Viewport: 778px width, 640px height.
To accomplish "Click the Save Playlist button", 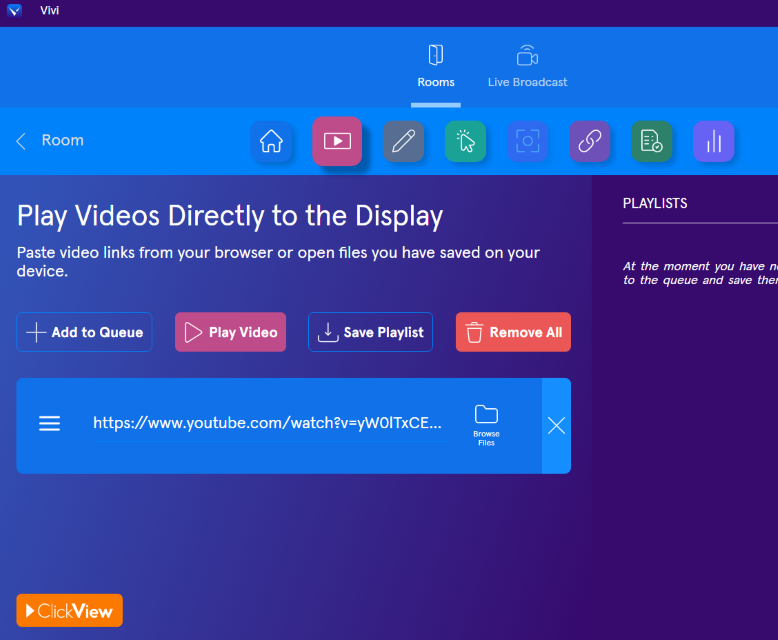I will tap(370, 332).
